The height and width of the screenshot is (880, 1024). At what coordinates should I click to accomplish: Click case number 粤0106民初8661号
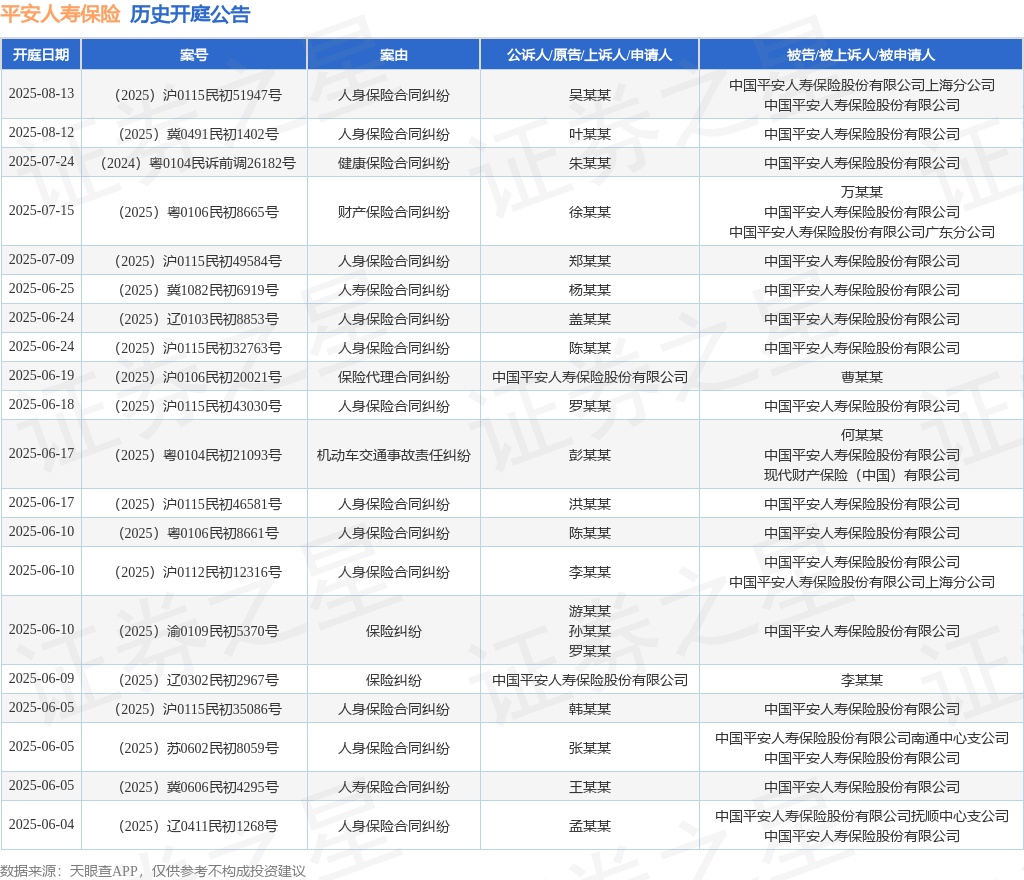(x=199, y=533)
